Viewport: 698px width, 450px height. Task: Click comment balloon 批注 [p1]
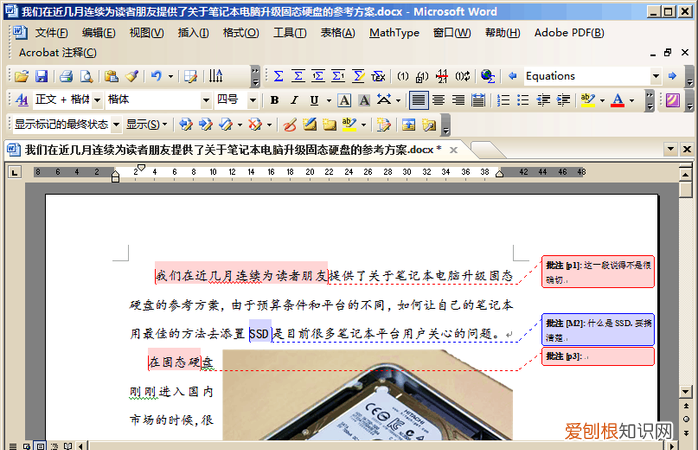[x=598, y=272]
